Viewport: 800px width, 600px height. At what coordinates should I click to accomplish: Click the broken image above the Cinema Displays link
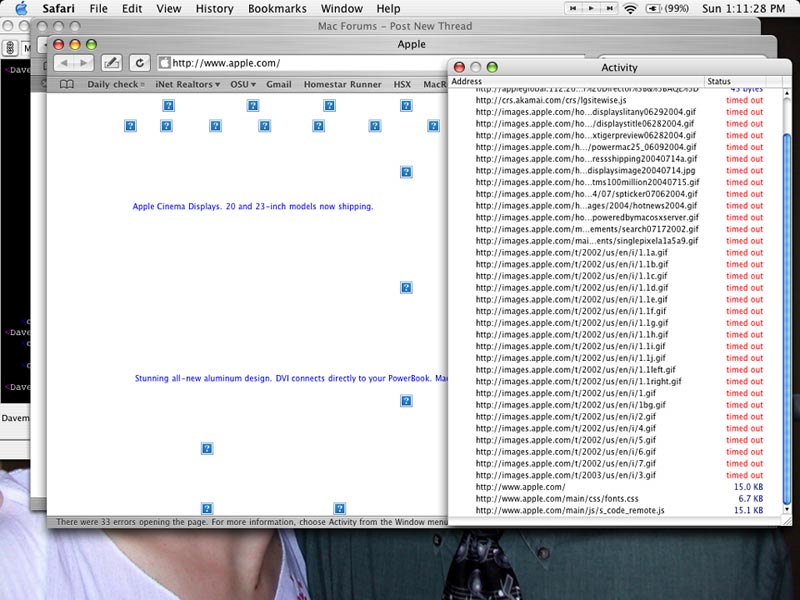406,172
